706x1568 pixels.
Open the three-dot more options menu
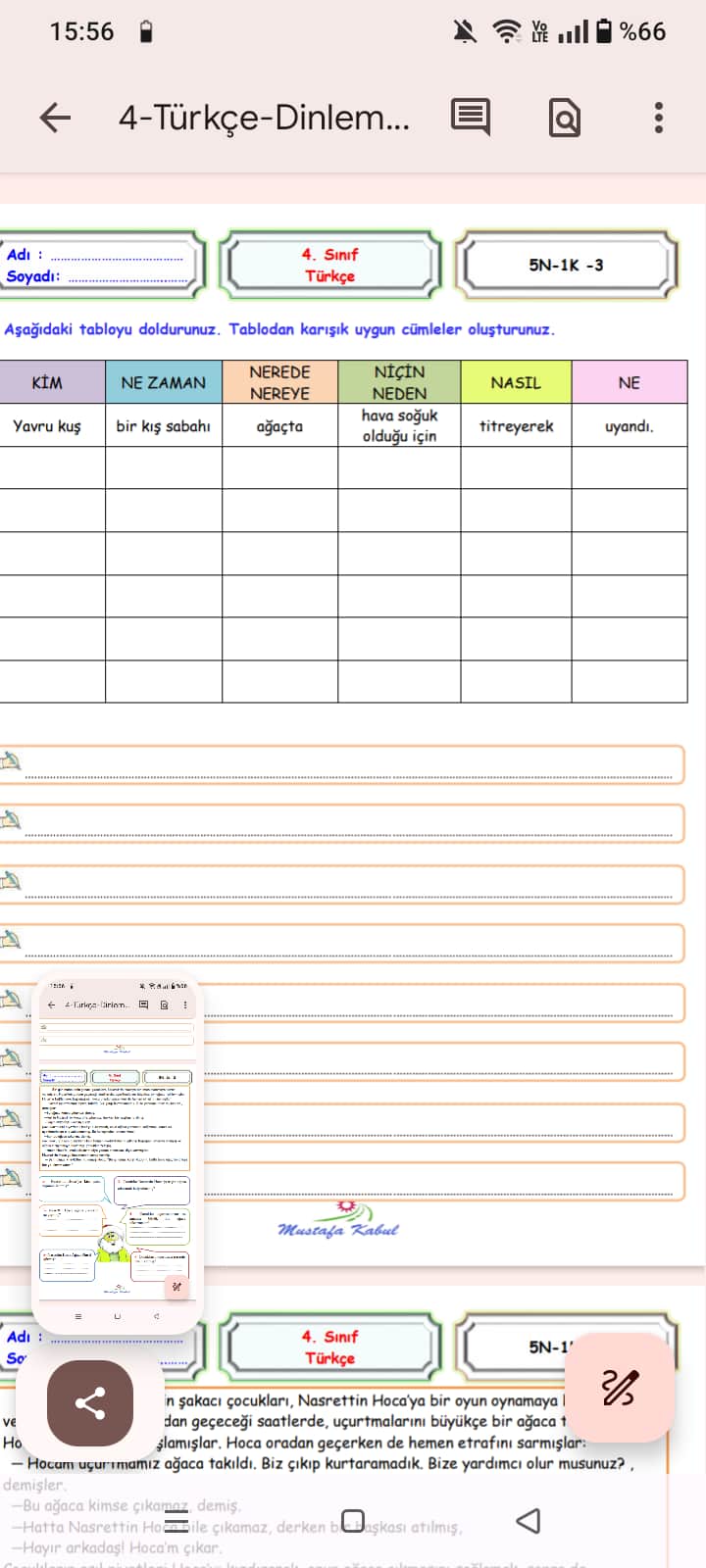point(658,118)
